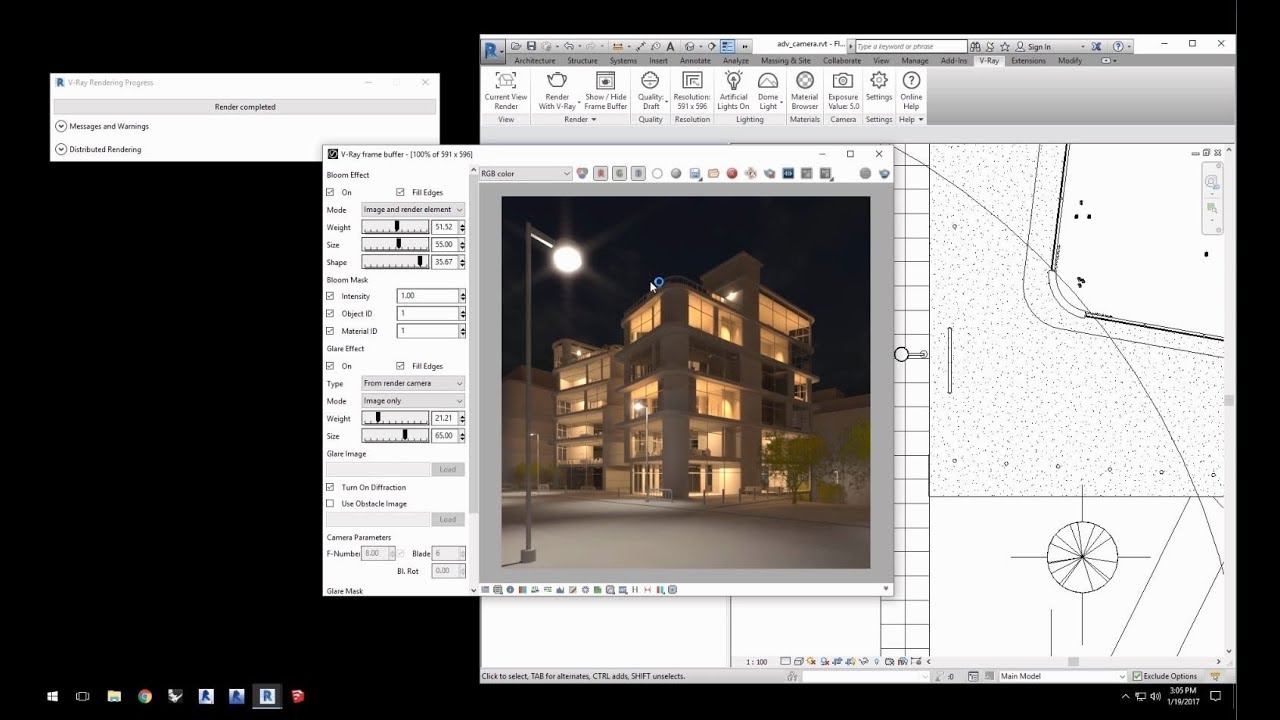Switch to the Massing & Site tab
This screenshot has width=1280, height=720.
point(787,61)
